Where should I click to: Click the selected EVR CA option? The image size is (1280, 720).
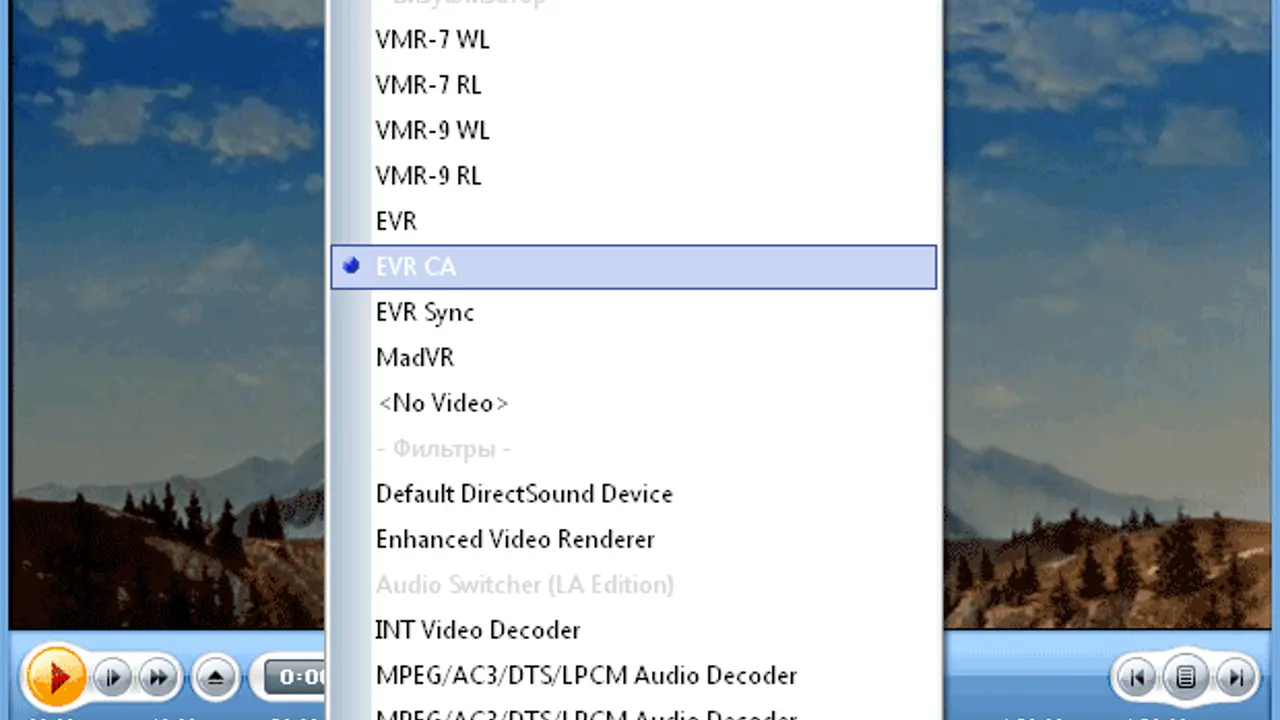(x=416, y=267)
